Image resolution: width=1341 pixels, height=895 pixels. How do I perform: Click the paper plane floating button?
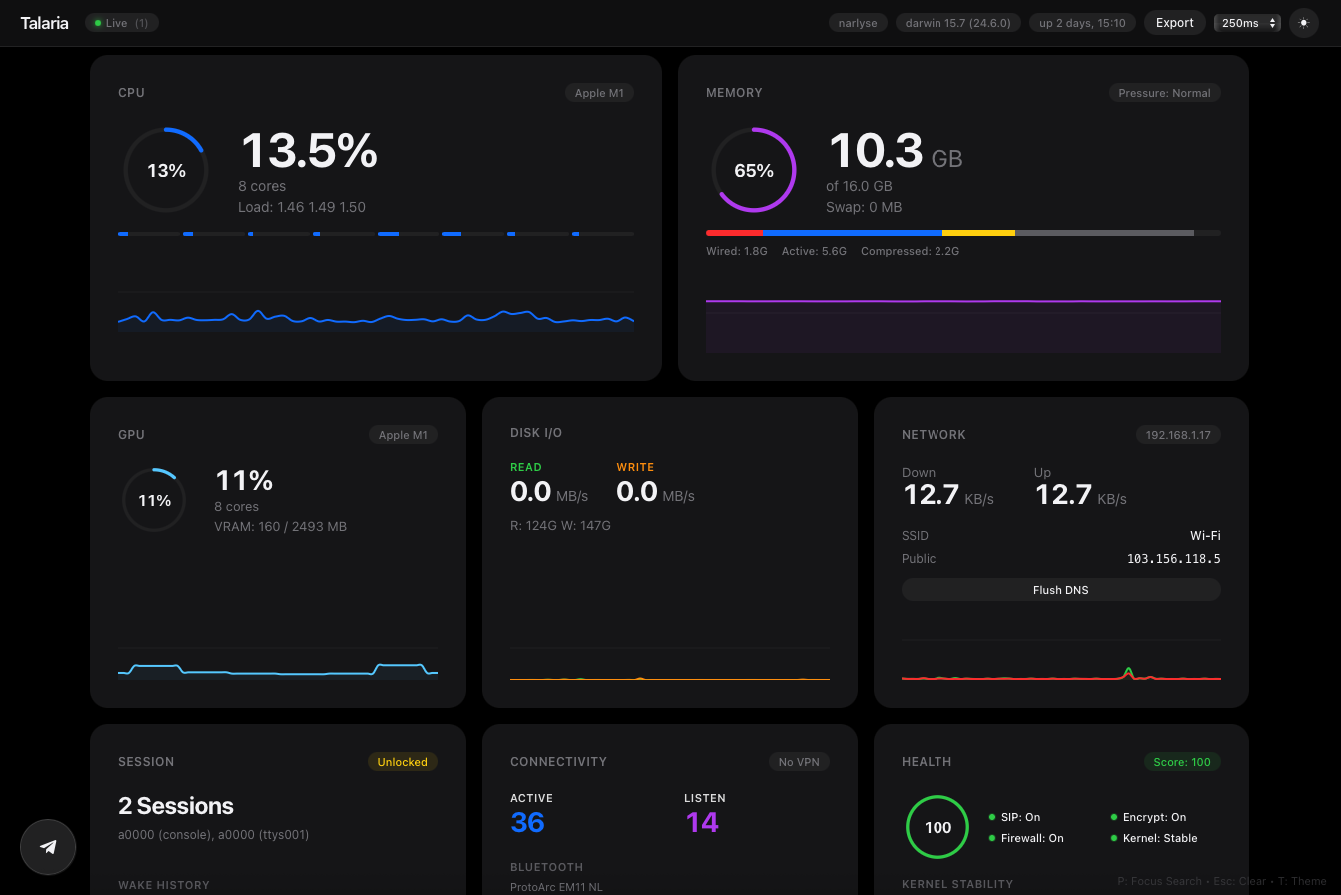coord(48,847)
